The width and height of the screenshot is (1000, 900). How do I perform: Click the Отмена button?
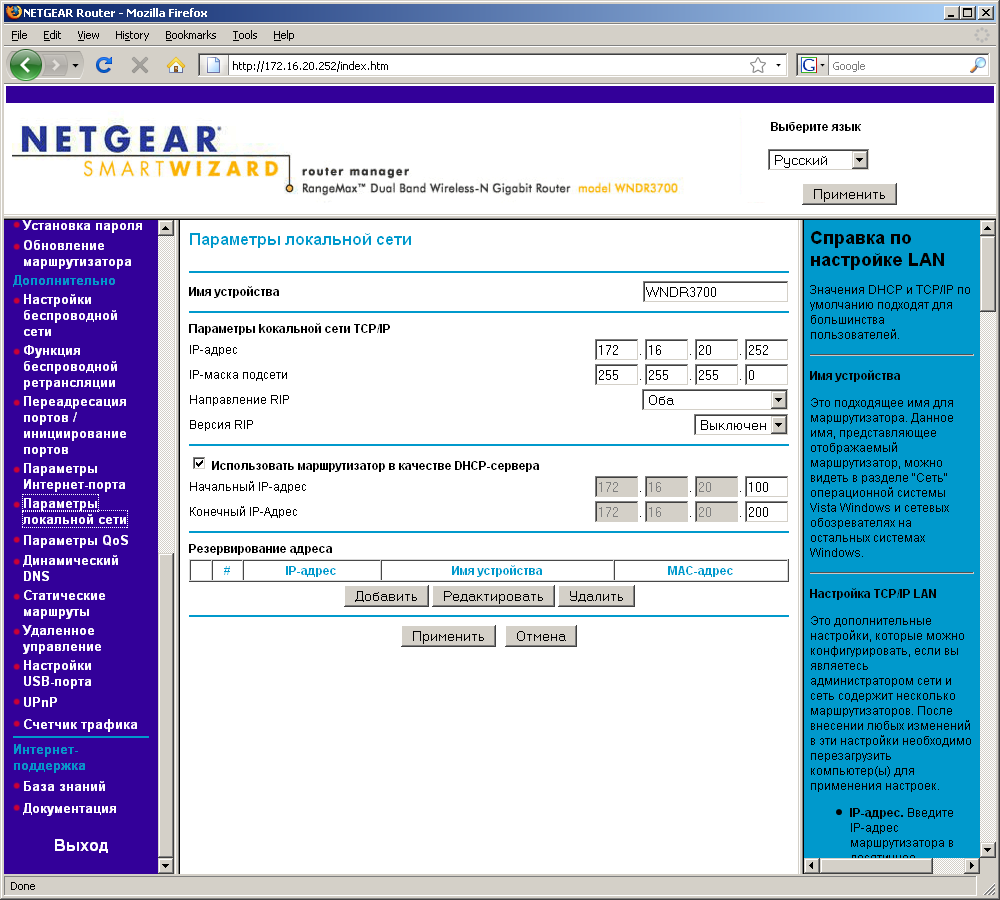click(x=541, y=637)
